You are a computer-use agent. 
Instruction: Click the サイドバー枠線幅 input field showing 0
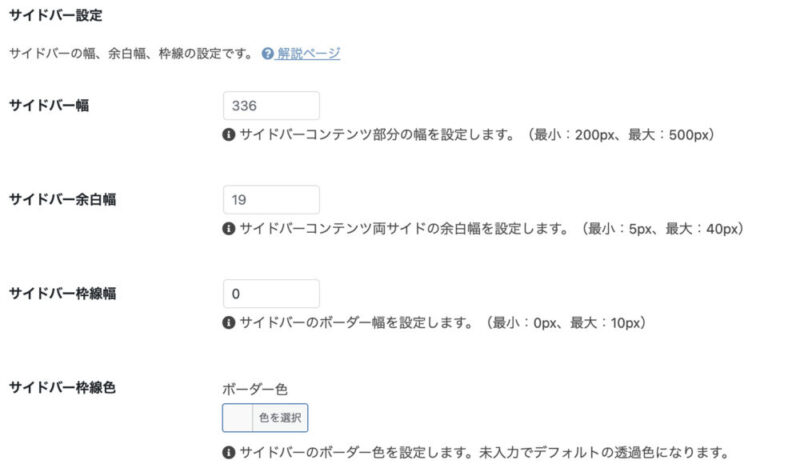click(x=271, y=293)
